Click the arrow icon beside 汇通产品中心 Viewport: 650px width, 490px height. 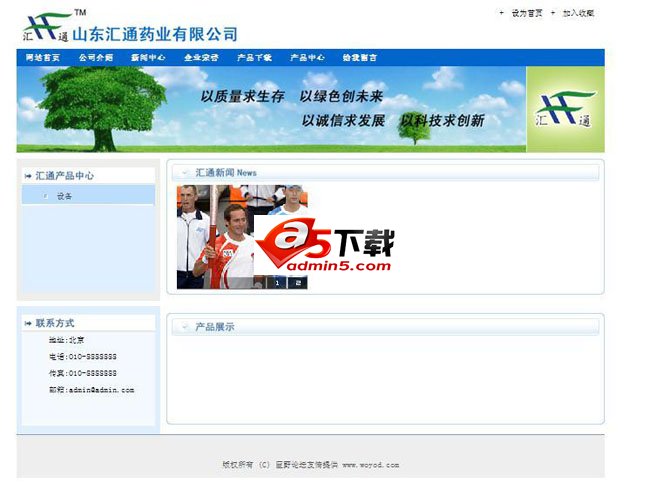[x=28, y=176]
